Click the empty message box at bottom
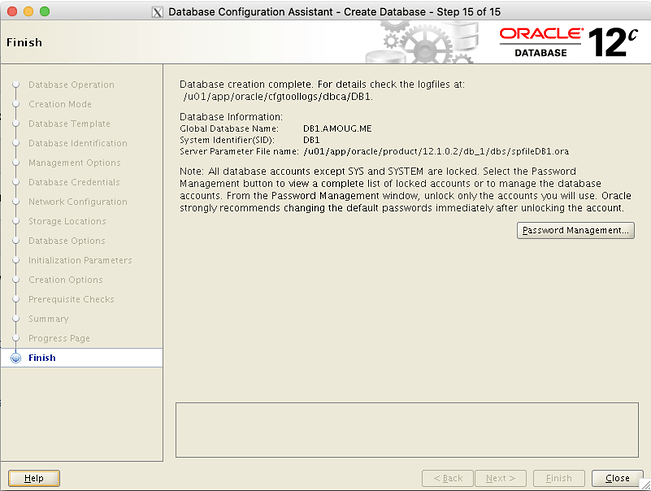 click(x=407, y=430)
